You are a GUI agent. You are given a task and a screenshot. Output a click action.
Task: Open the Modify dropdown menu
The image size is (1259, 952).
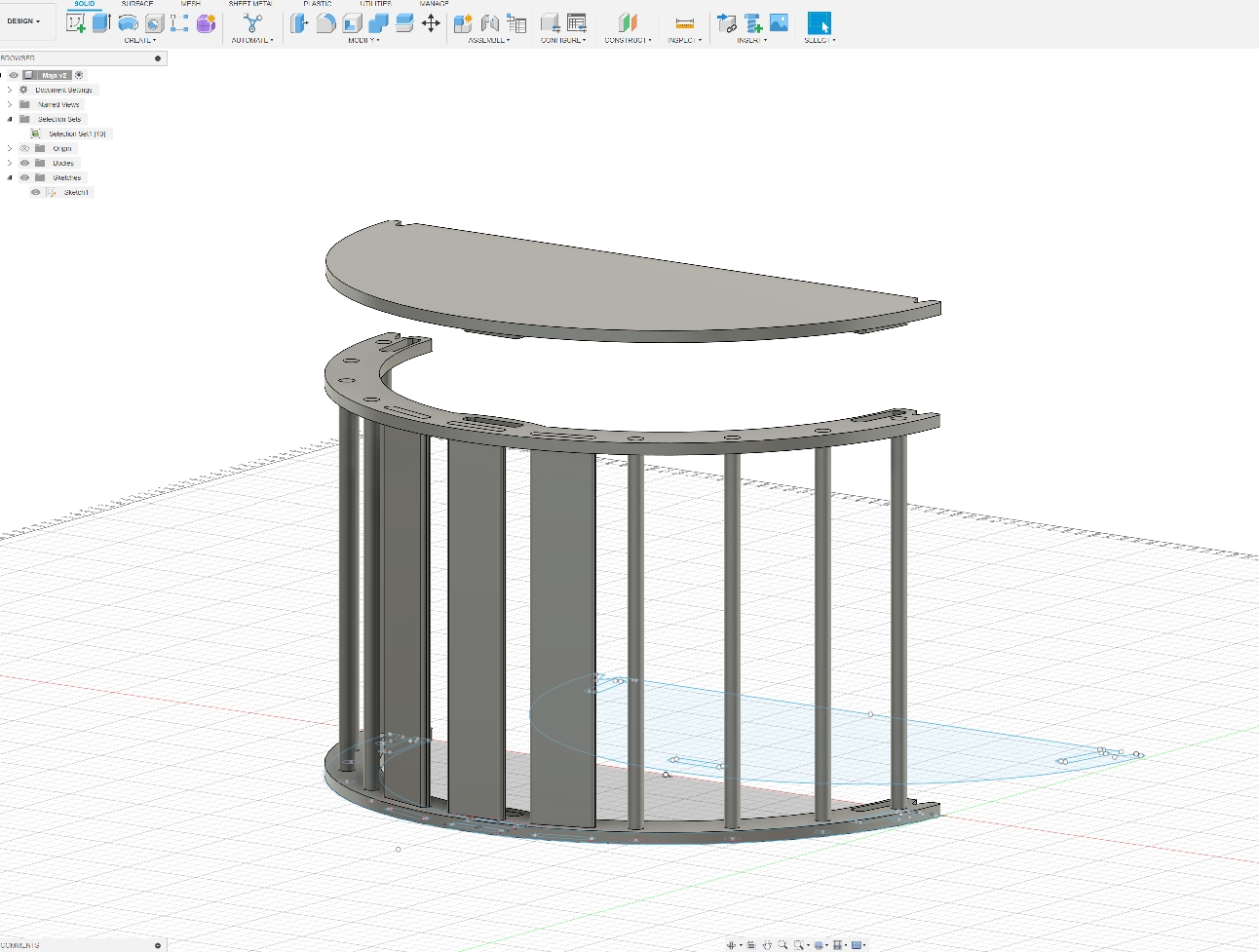tap(363, 41)
